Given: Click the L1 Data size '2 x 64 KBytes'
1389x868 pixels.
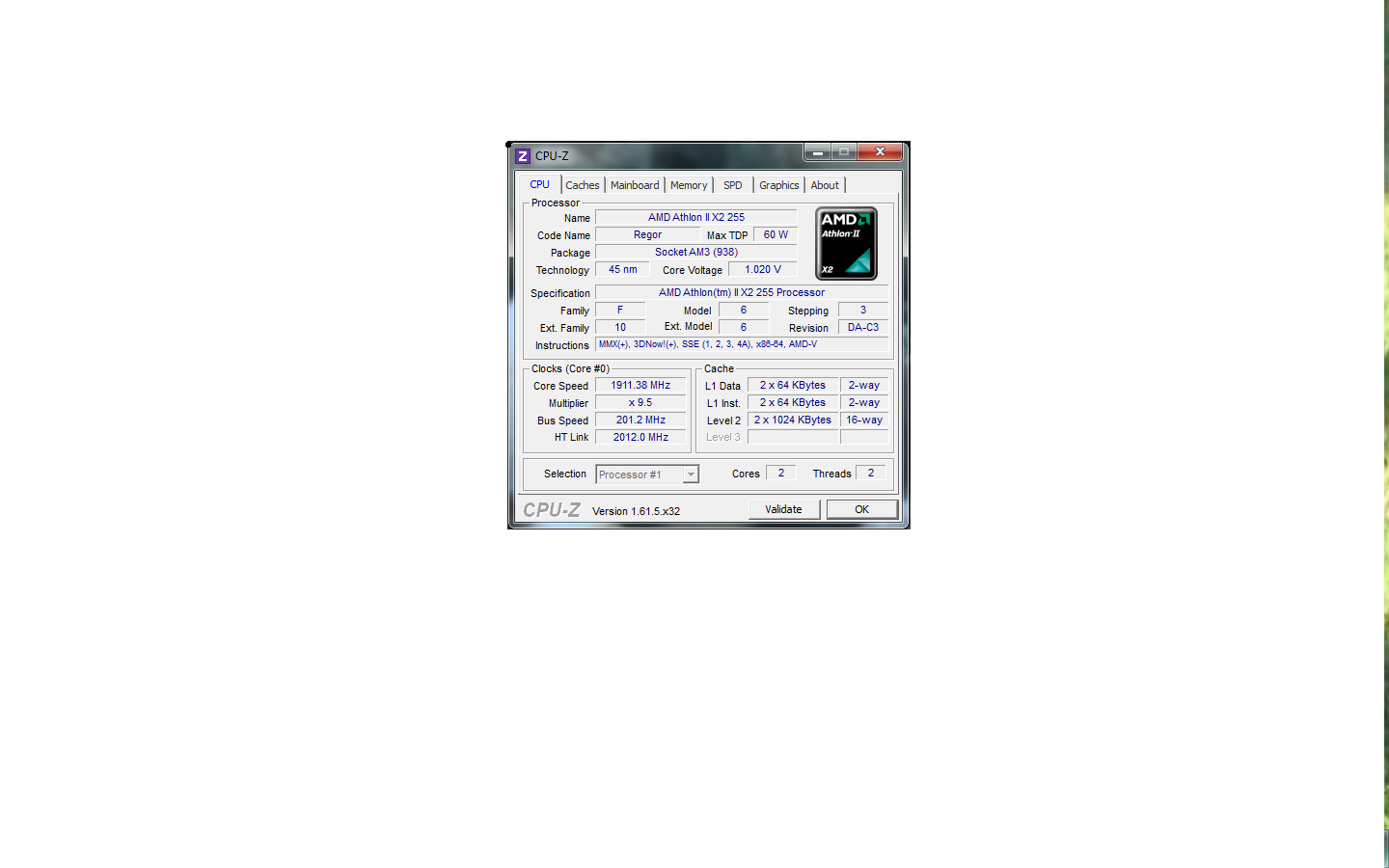Looking at the screenshot, I should pos(793,385).
